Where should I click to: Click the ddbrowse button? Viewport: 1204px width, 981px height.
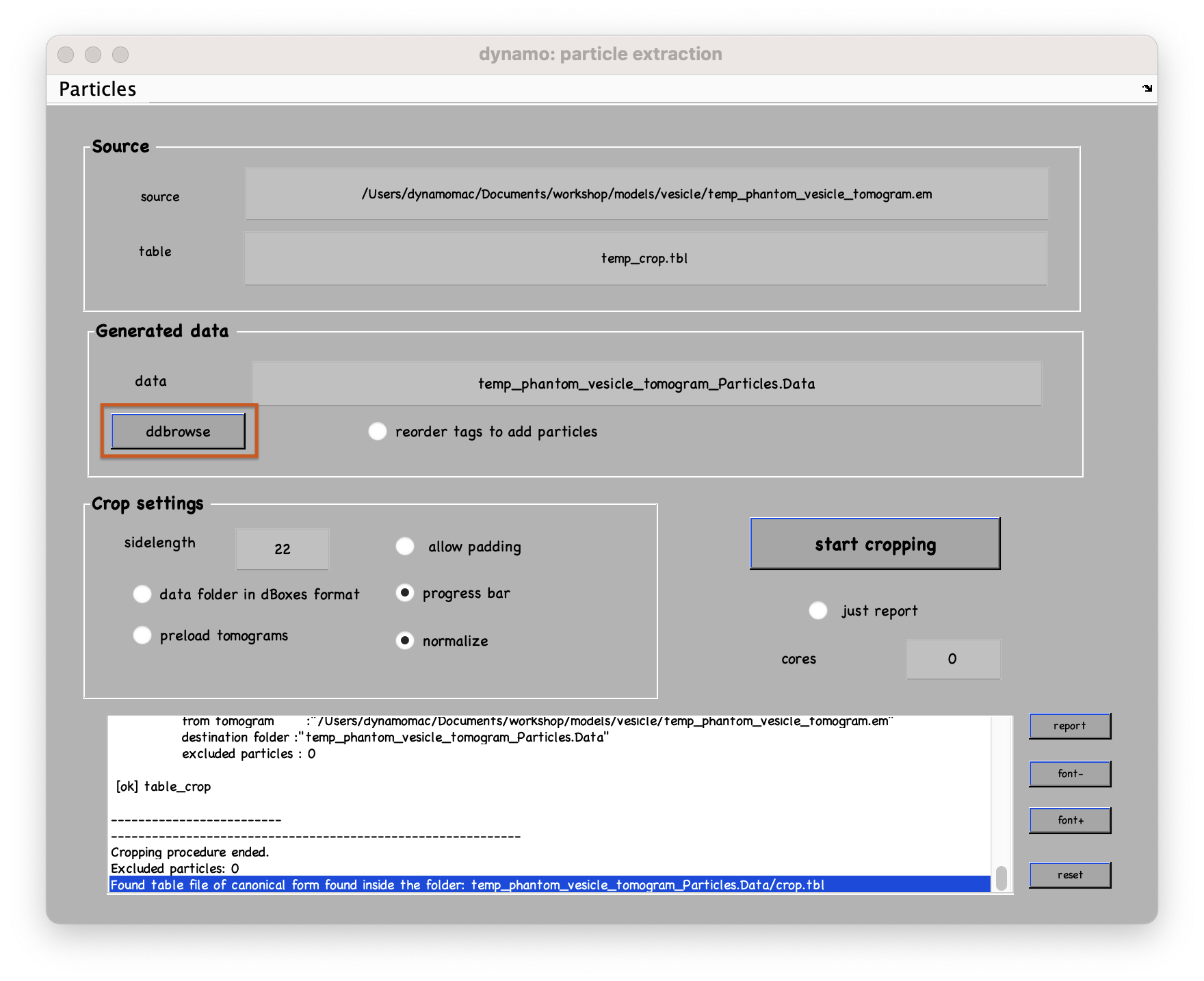point(178,432)
